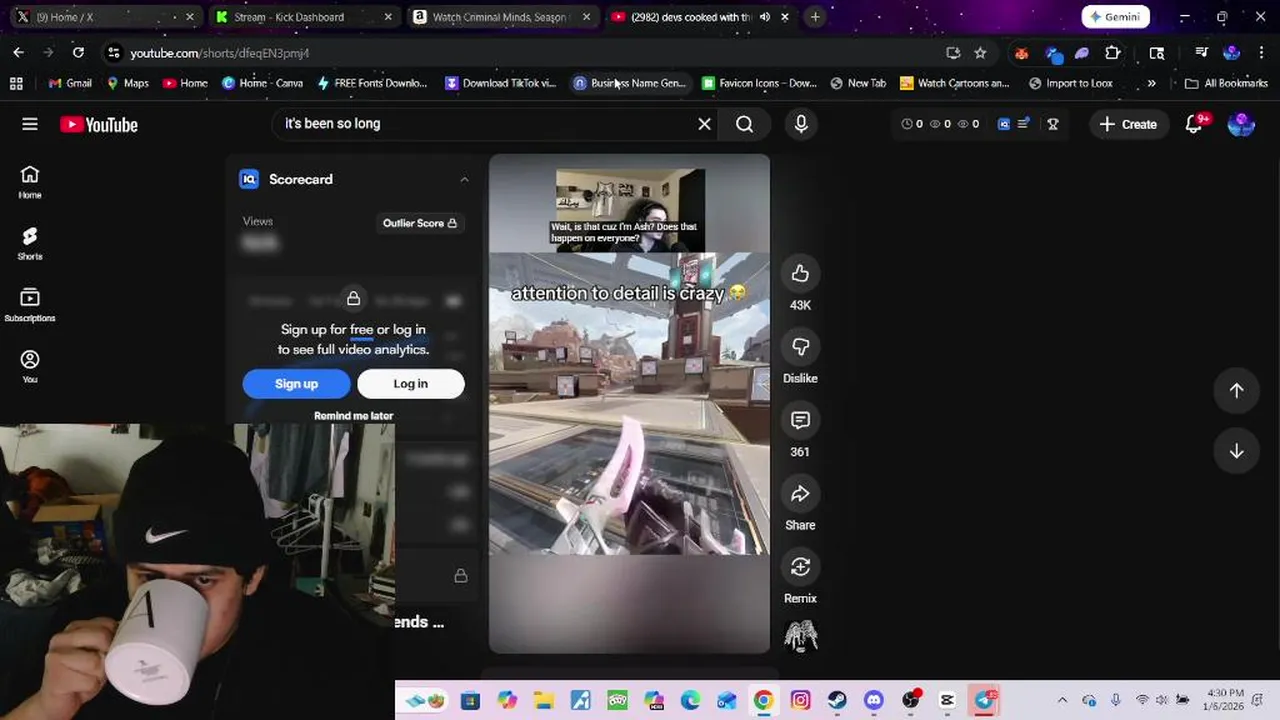Open the Chrome three-dot menu
1280x720 pixels.
pyautogui.click(x=1261, y=53)
